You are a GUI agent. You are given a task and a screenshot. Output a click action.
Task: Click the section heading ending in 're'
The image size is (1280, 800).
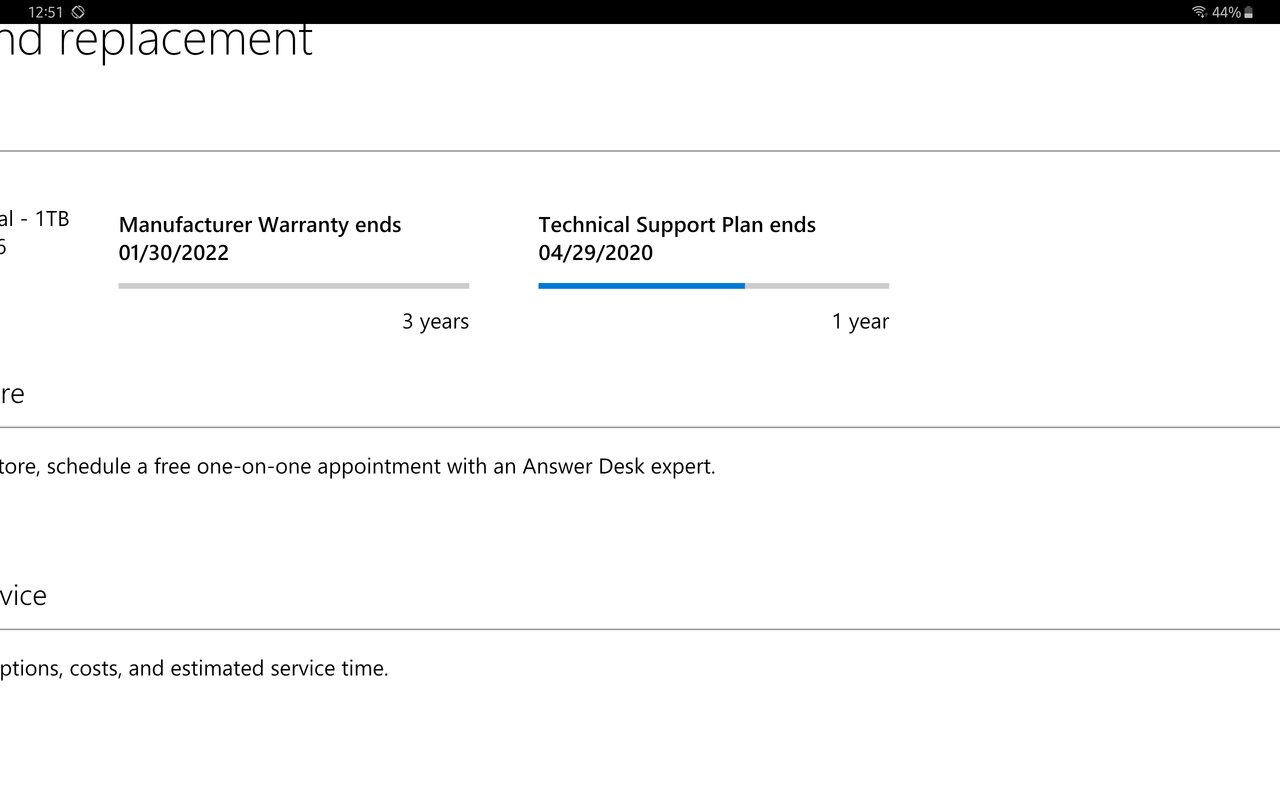point(12,394)
